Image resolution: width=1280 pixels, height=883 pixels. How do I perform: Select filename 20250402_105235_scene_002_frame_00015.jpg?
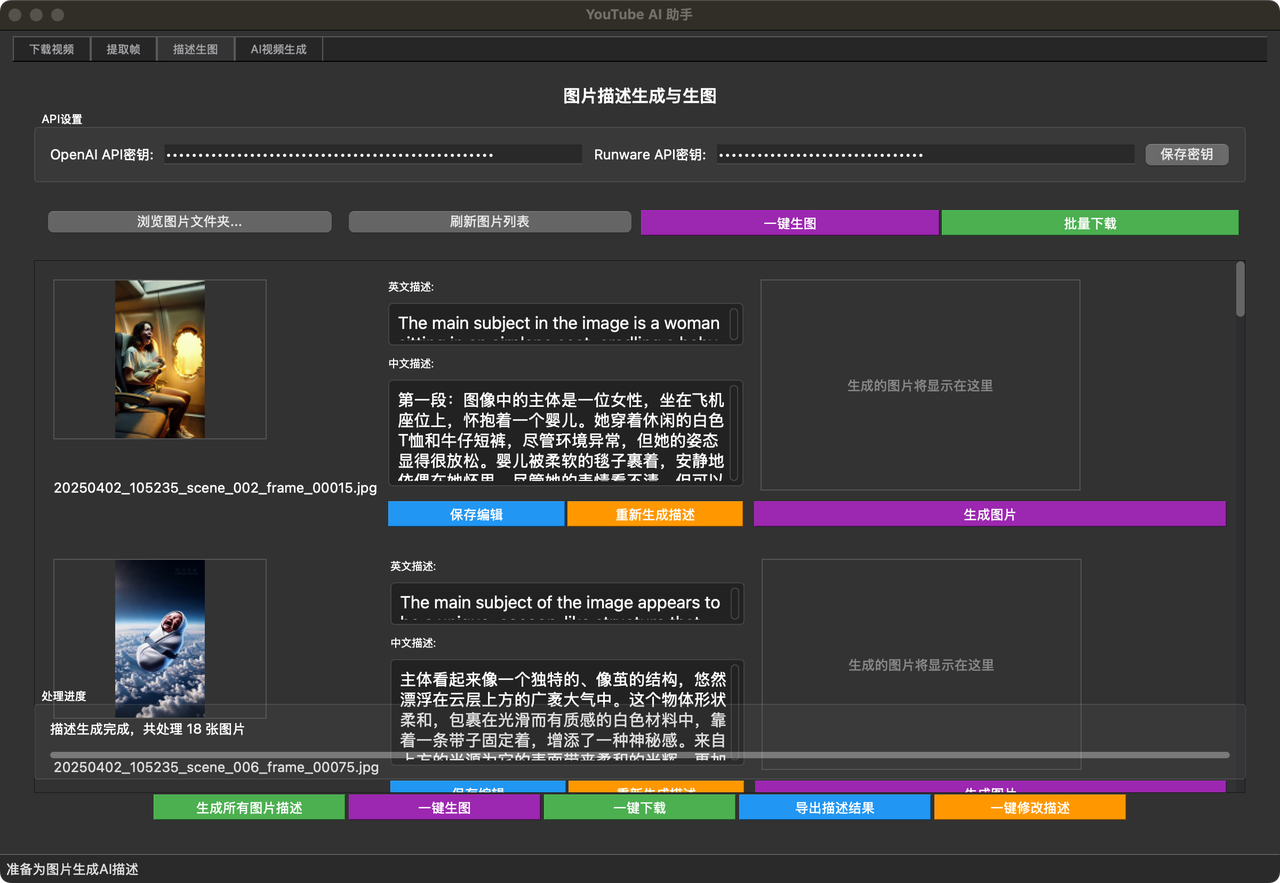[x=215, y=488]
